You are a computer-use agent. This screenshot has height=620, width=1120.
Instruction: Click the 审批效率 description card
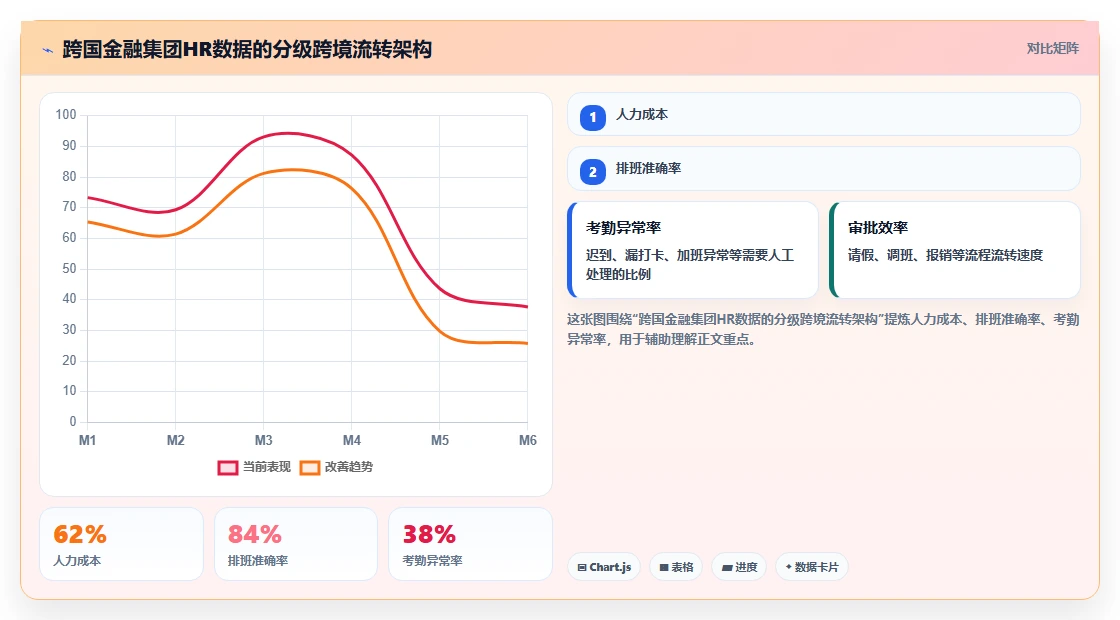(x=955, y=250)
